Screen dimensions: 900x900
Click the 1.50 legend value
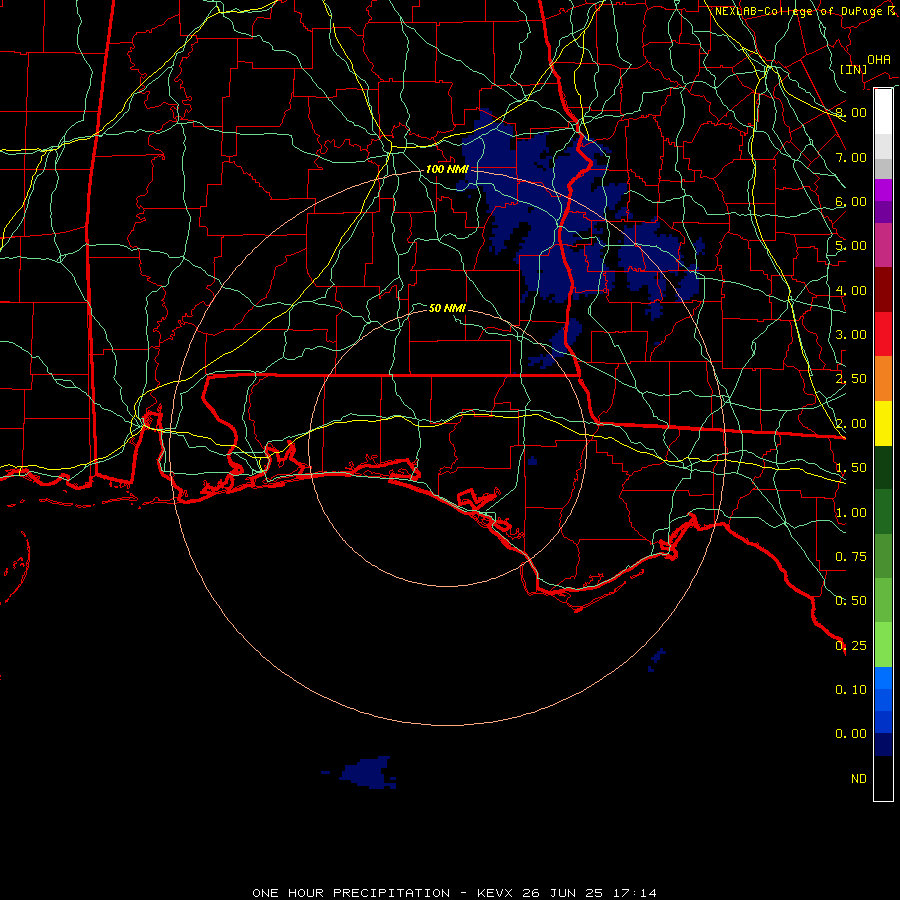(851, 468)
